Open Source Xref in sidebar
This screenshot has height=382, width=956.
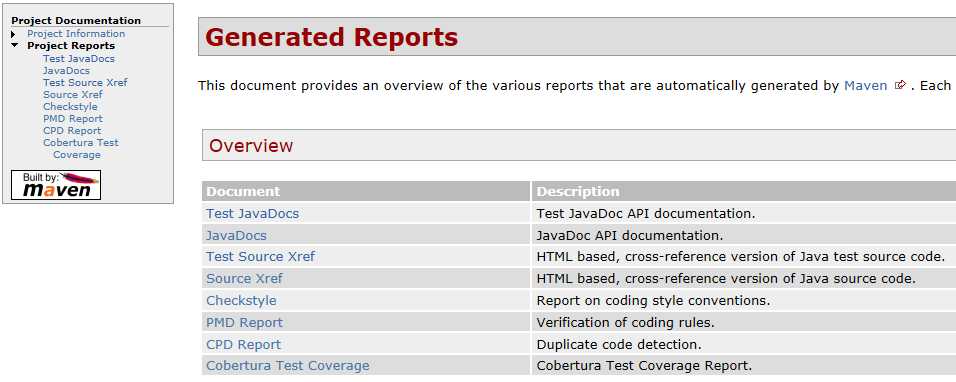click(x=73, y=94)
